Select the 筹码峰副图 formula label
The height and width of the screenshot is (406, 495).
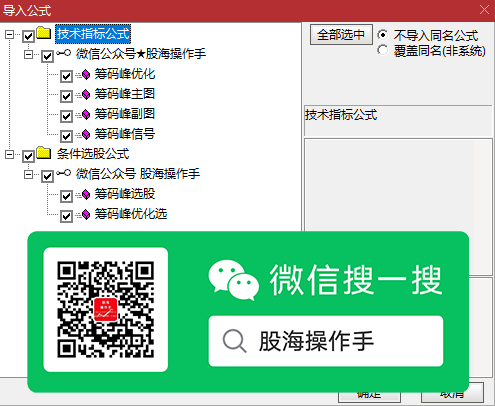coord(125,114)
